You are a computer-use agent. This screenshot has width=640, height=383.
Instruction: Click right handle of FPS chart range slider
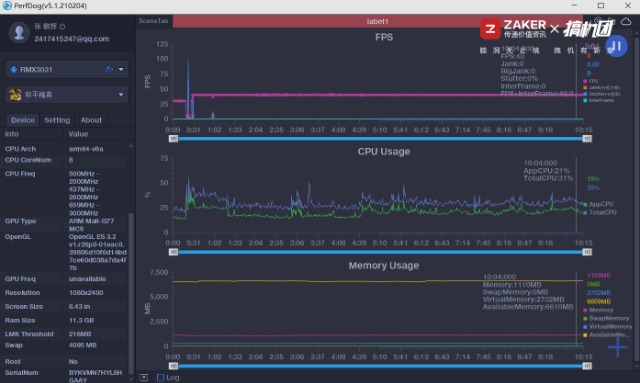pyautogui.click(x=587, y=139)
